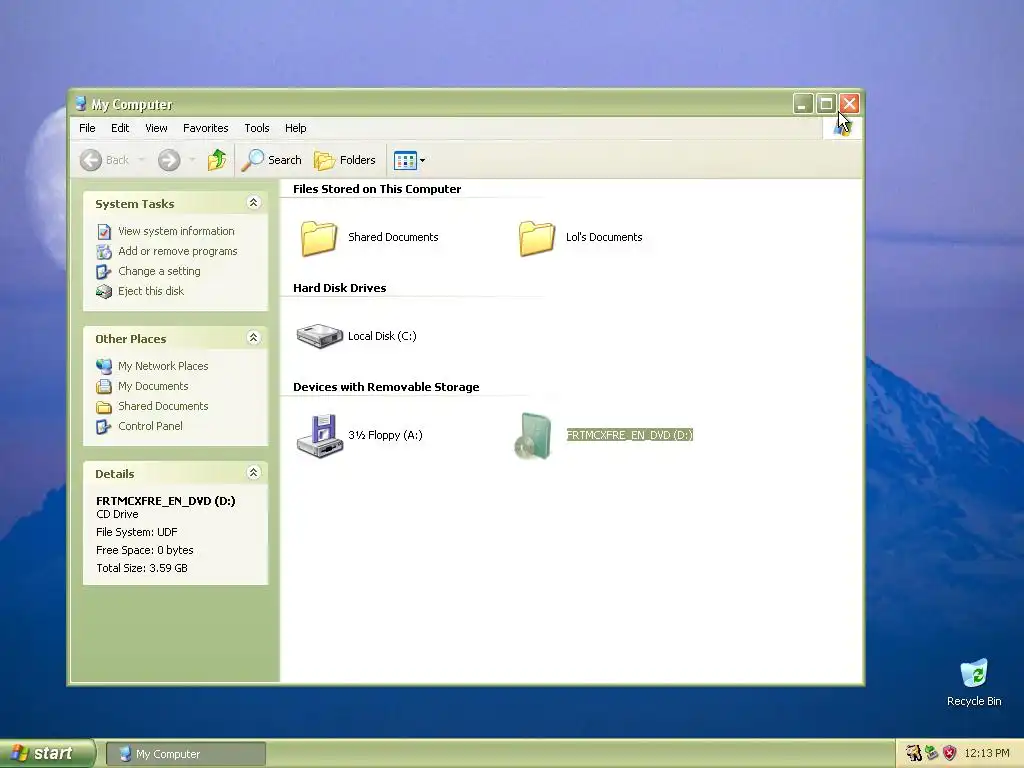Image resolution: width=1024 pixels, height=768 pixels.
Task: Click the Windows flag logo in menu bar
Action: [x=842, y=128]
